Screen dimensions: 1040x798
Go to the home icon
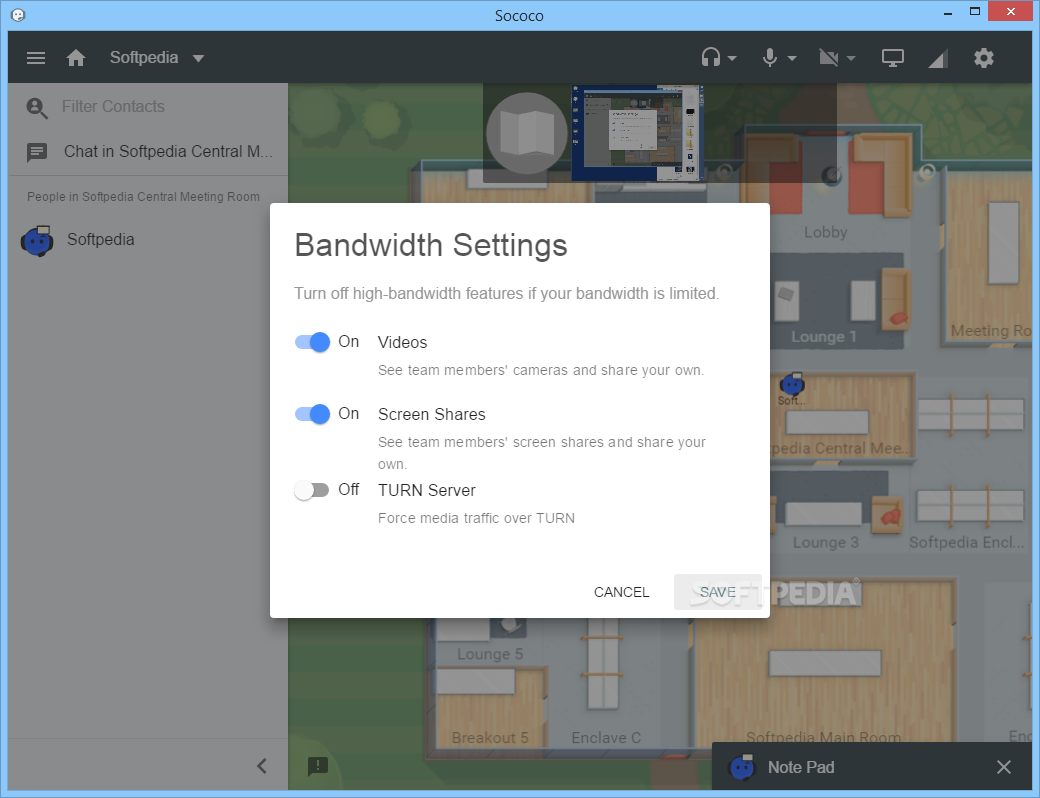(x=76, y=58)
